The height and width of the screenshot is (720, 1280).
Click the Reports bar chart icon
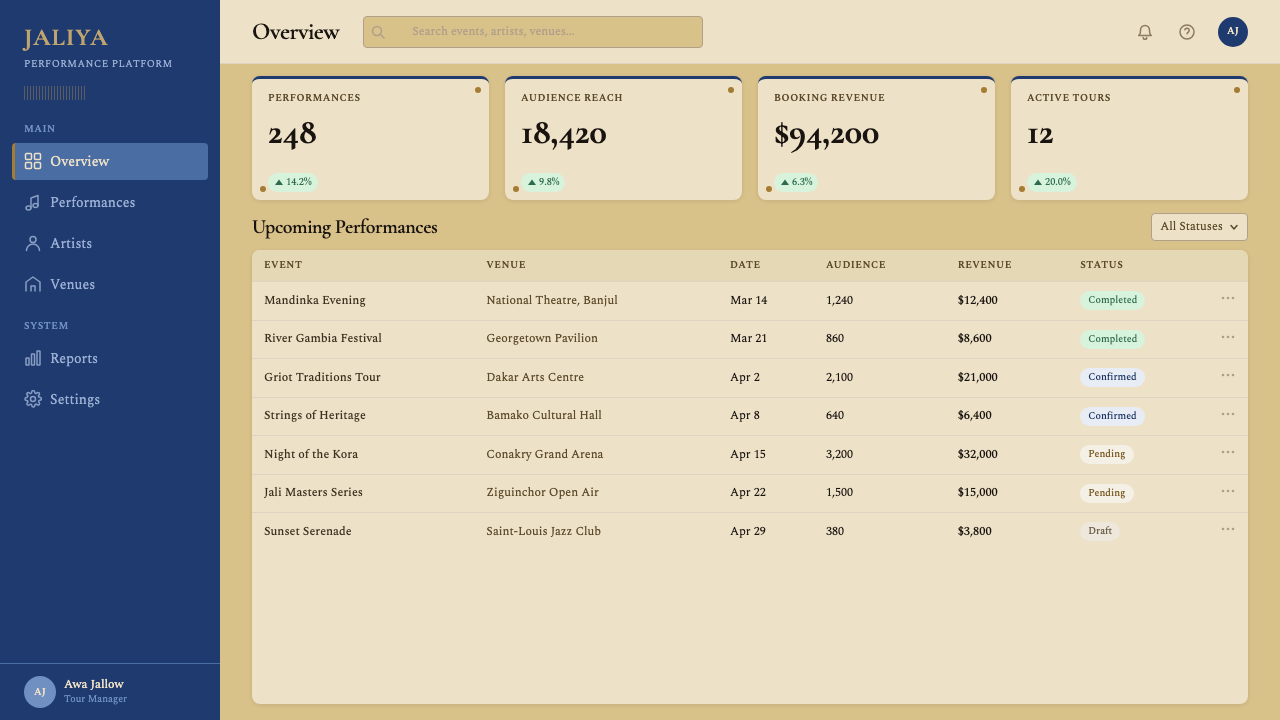pyautogui.click(x=33, y=358)
